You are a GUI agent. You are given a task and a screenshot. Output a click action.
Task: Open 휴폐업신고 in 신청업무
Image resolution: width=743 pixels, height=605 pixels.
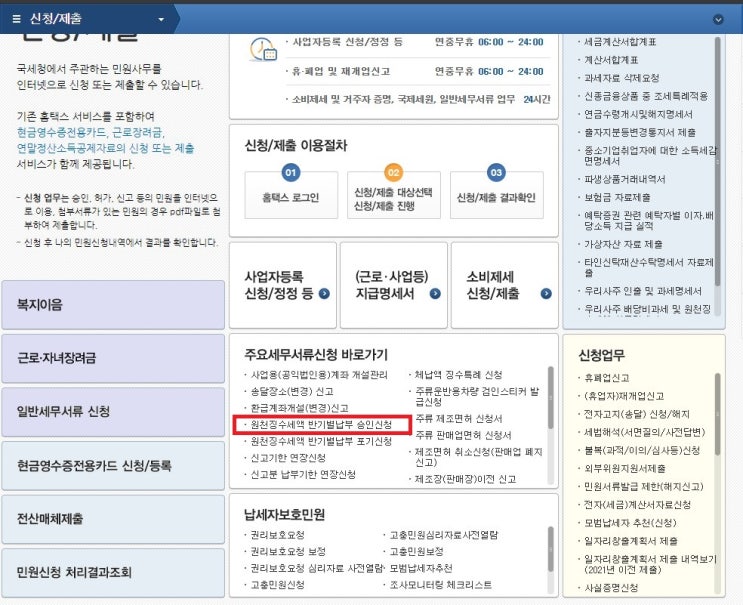(607, 378)
